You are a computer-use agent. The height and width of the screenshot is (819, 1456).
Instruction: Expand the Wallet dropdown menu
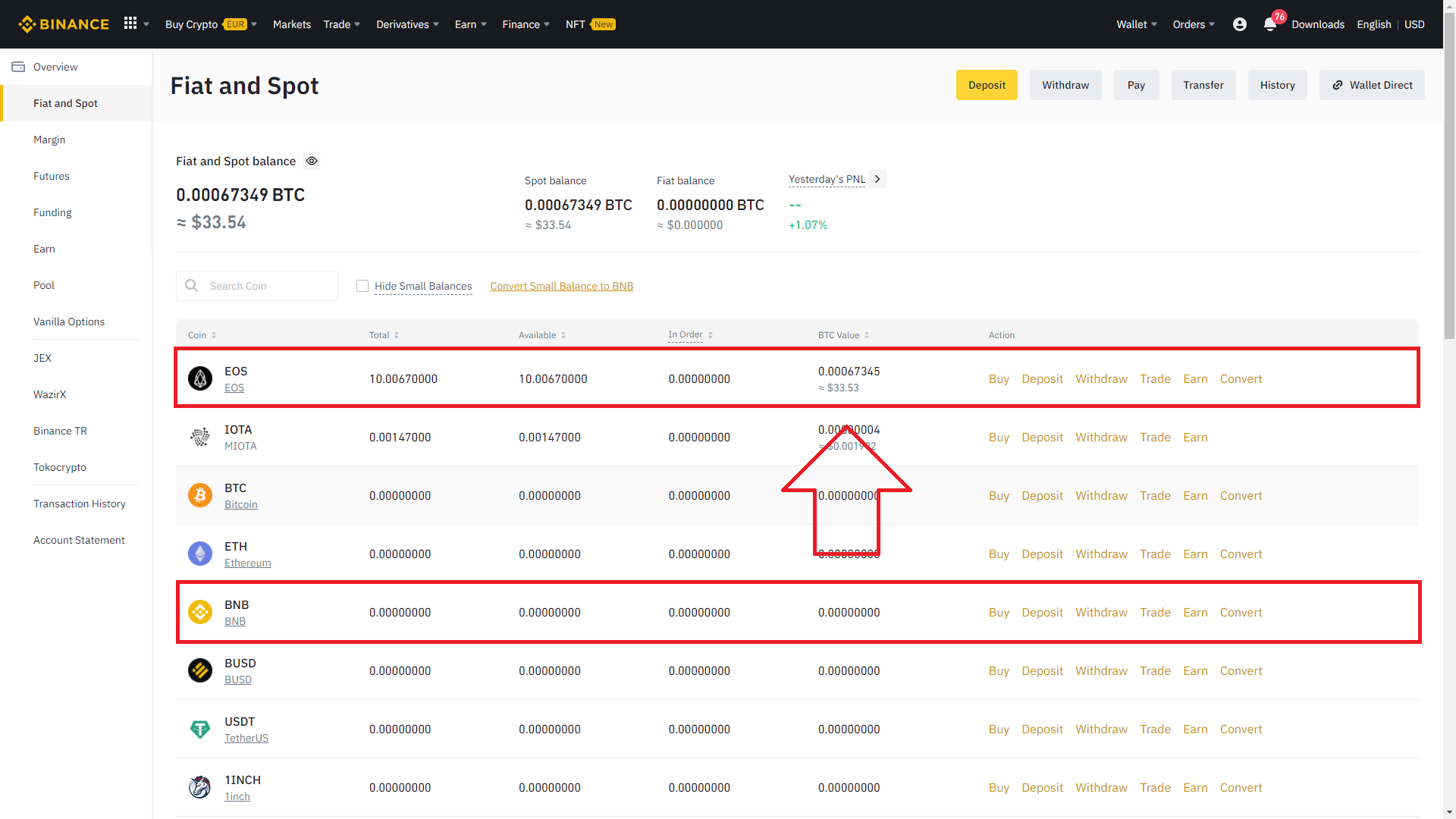pos(1136,24)
